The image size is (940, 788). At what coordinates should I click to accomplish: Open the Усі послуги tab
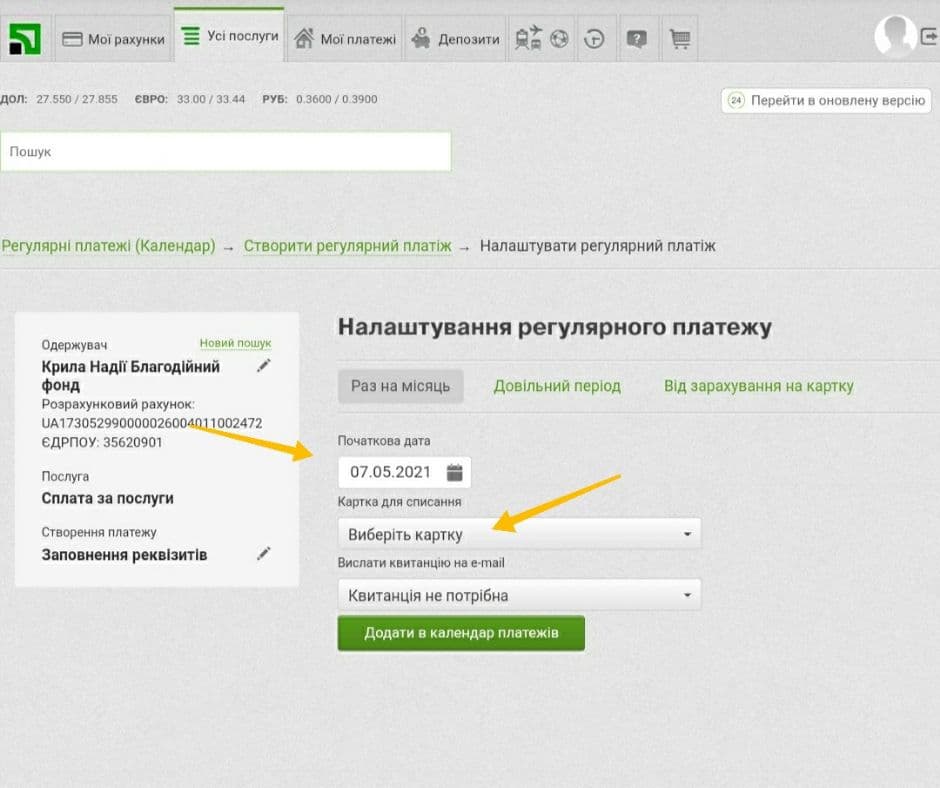[x=229, y=35]
